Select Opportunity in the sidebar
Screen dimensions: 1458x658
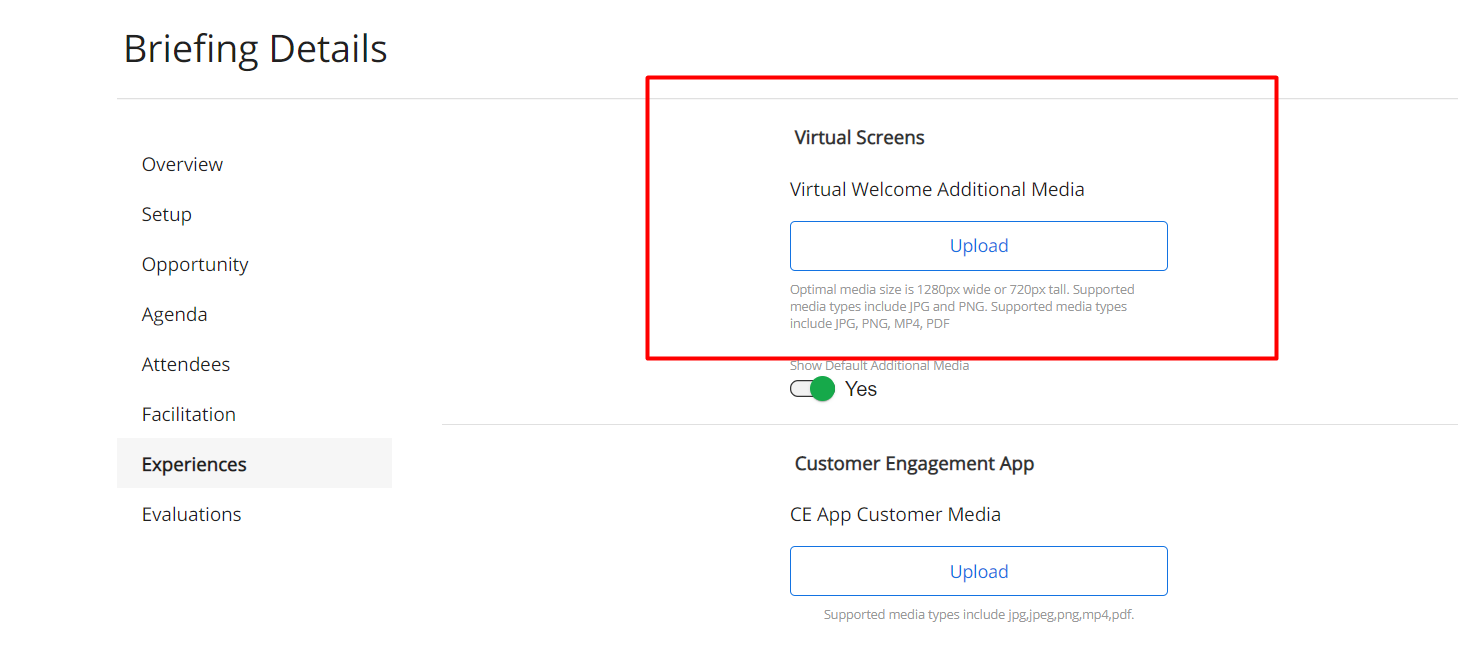pos(195,264)
